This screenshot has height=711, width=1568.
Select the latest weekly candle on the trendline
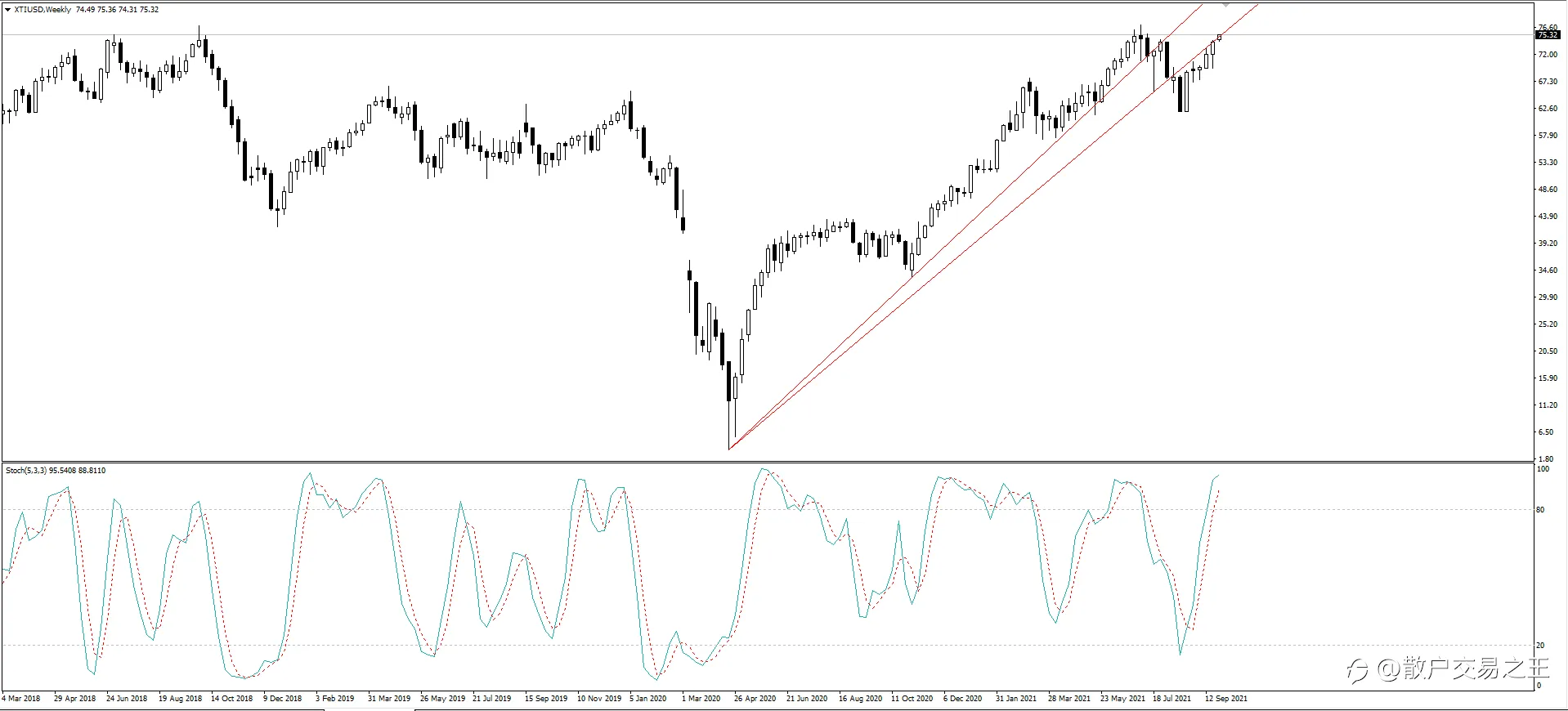[x=1220, y=37]
